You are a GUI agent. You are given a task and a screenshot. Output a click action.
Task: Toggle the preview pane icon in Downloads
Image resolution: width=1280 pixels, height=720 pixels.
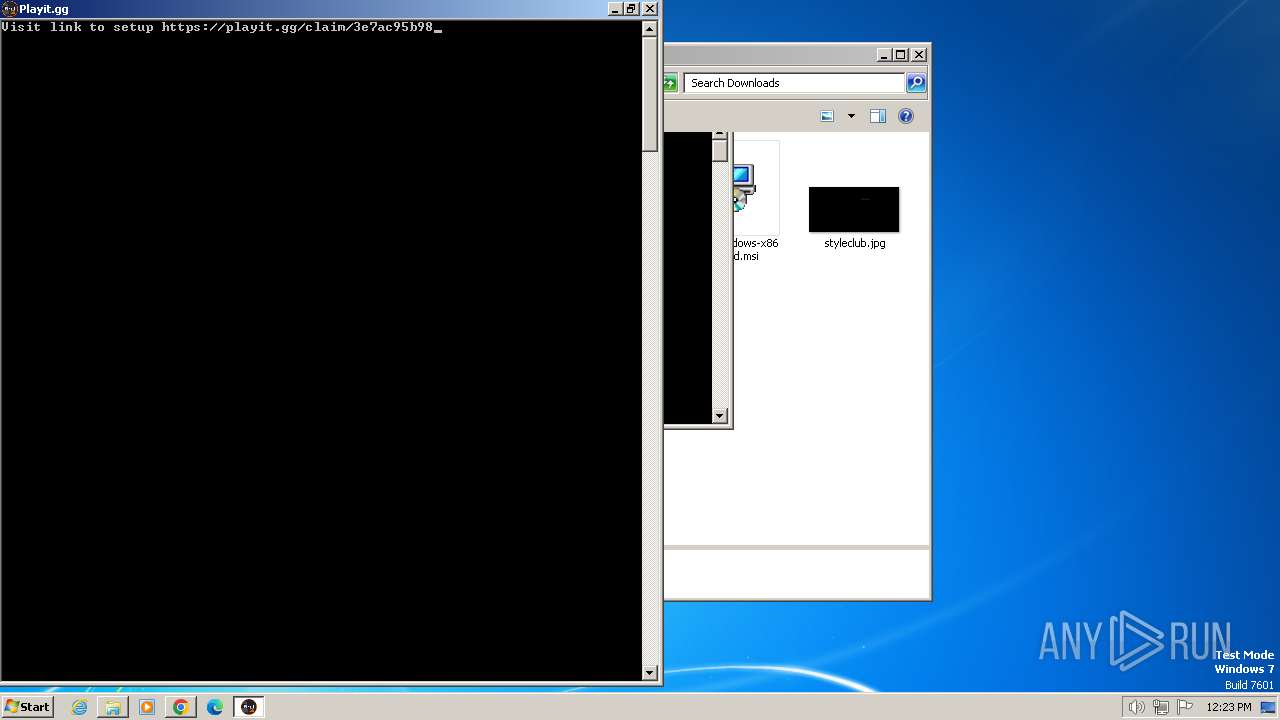[x=878, y=116]
